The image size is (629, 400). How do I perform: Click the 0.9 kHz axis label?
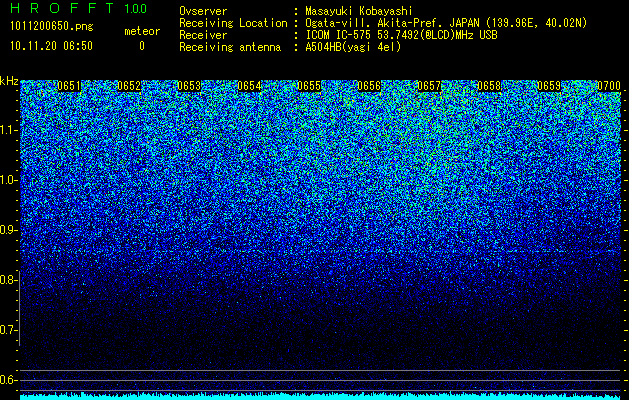[9, 230]
